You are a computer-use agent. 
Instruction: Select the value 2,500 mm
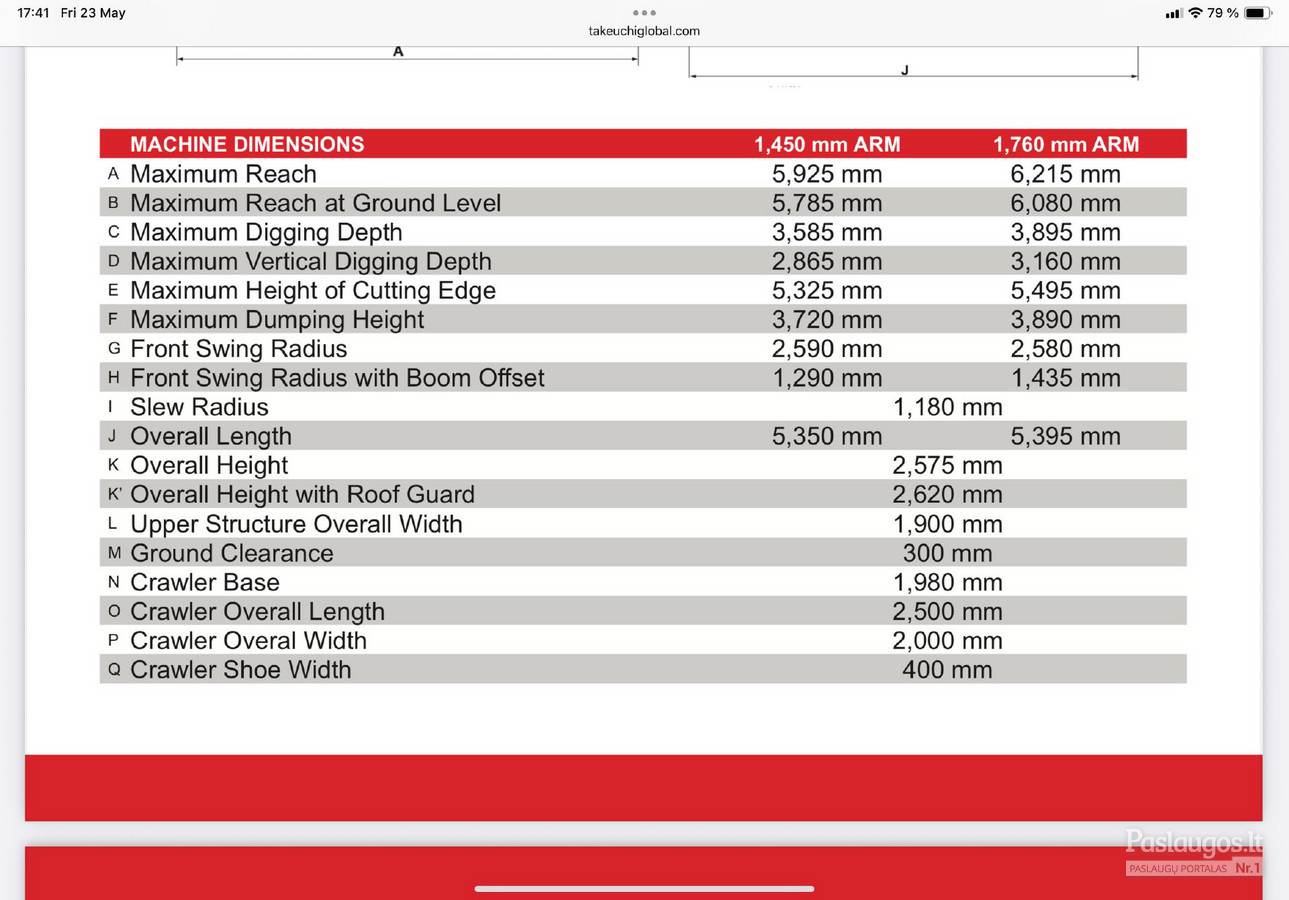[947, 611]
